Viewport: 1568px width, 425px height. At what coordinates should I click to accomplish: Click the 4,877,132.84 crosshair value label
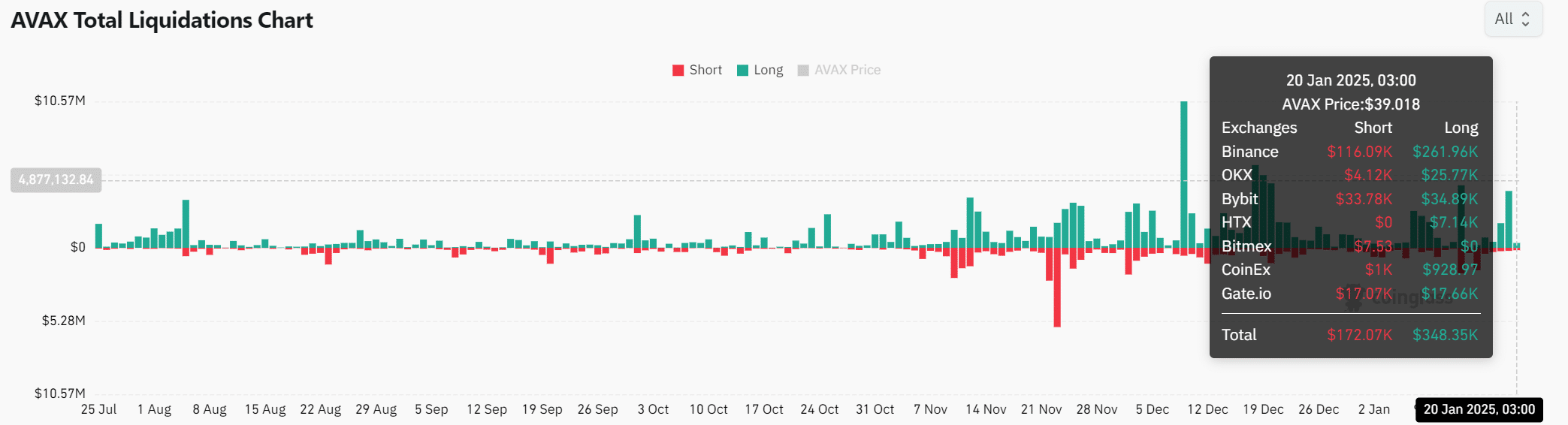(x=56, y=179)
